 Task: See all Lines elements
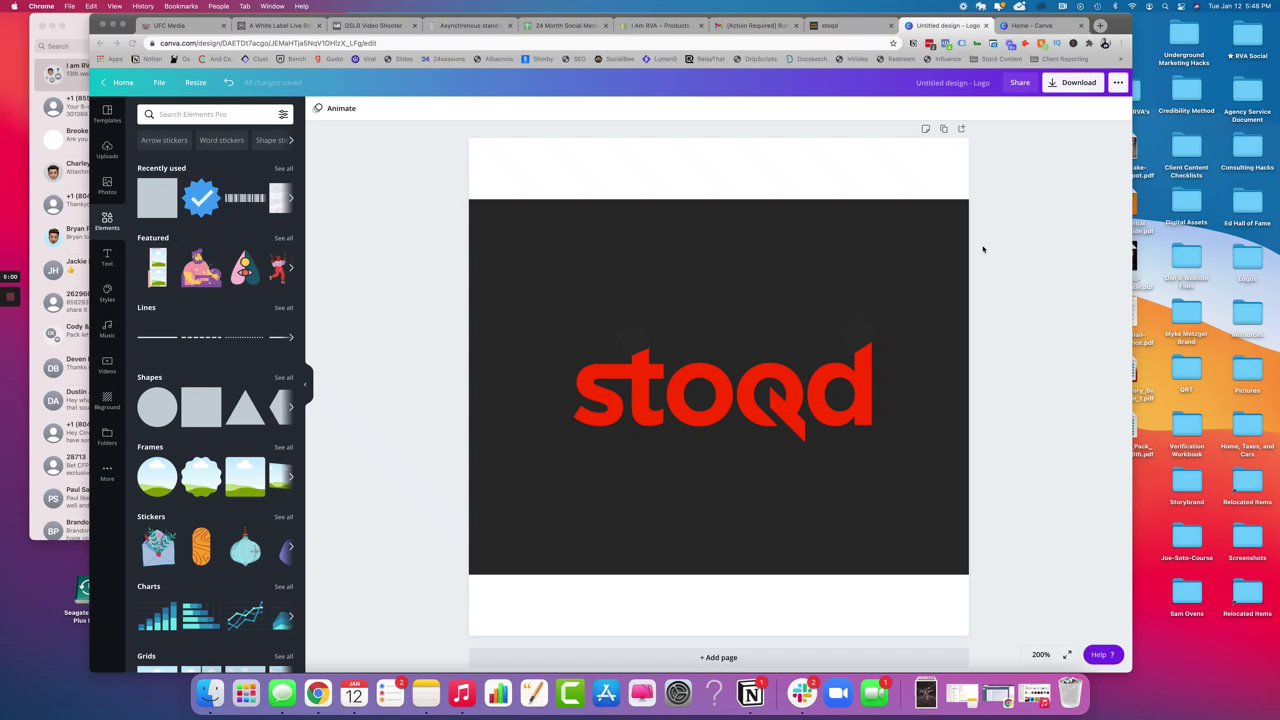click(x=284, y=308)
